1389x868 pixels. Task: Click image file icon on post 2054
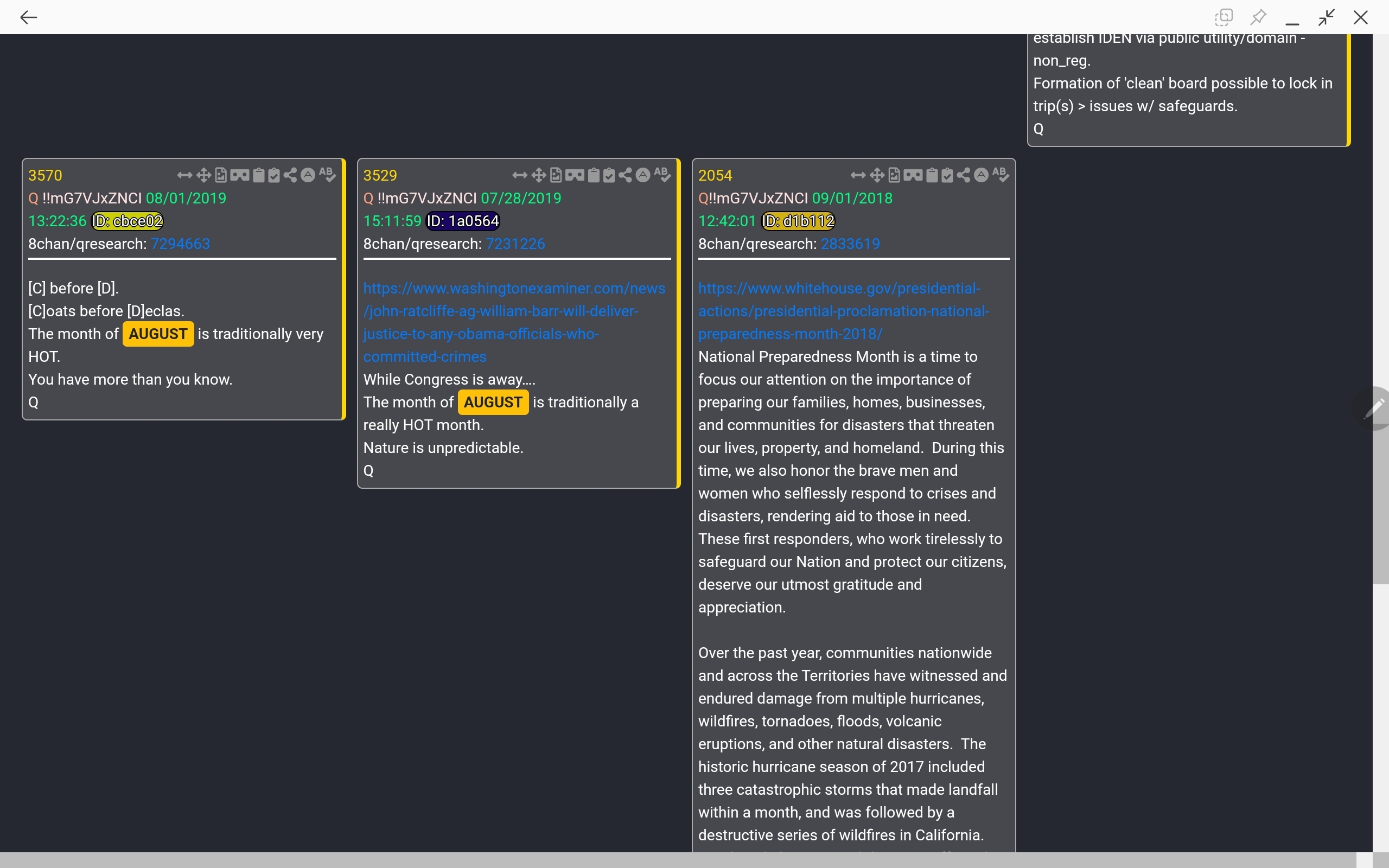coord(895,175)
